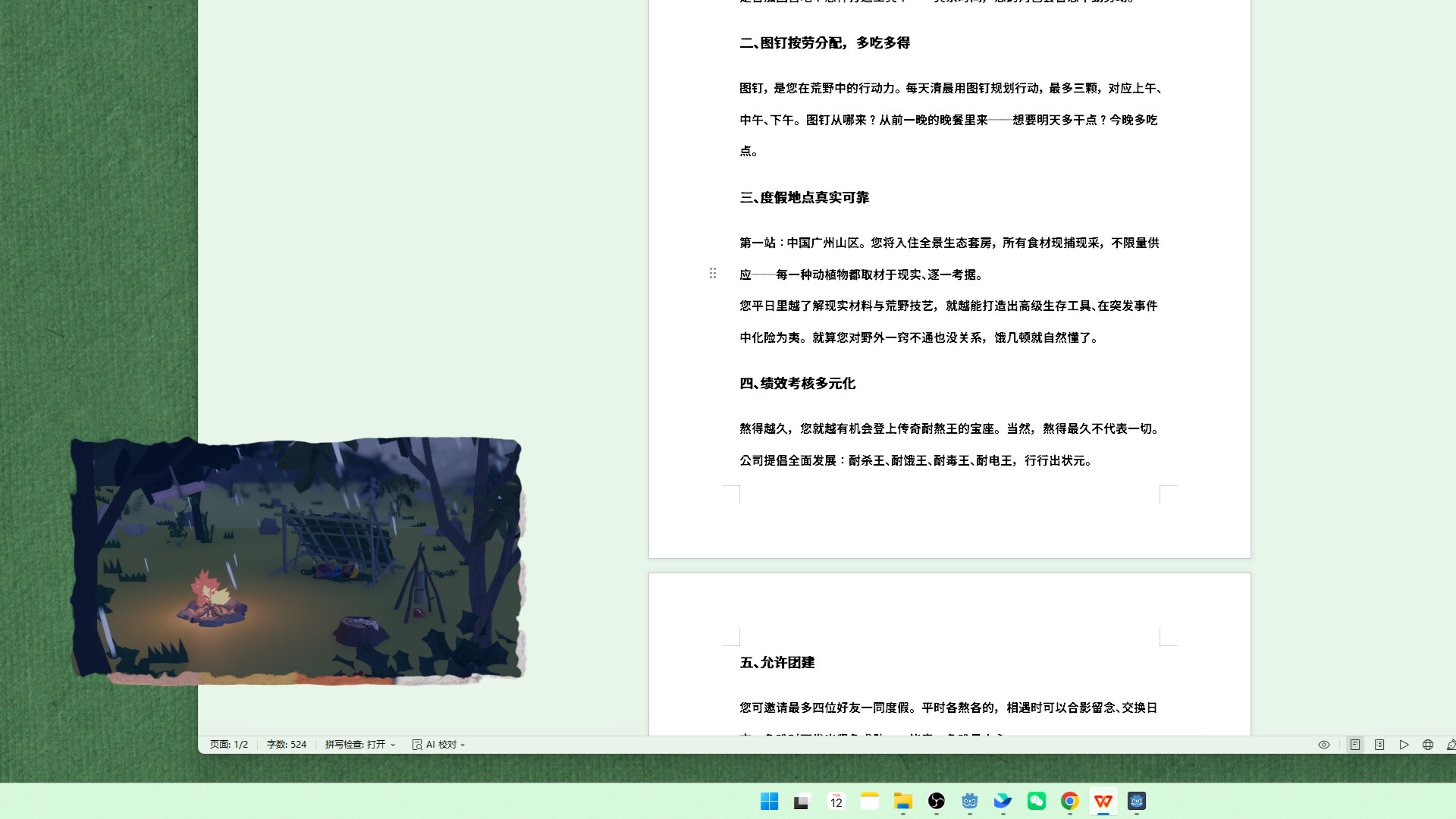
Task: Open the blue bird app in taskbar
Action: pos(1003,802)
